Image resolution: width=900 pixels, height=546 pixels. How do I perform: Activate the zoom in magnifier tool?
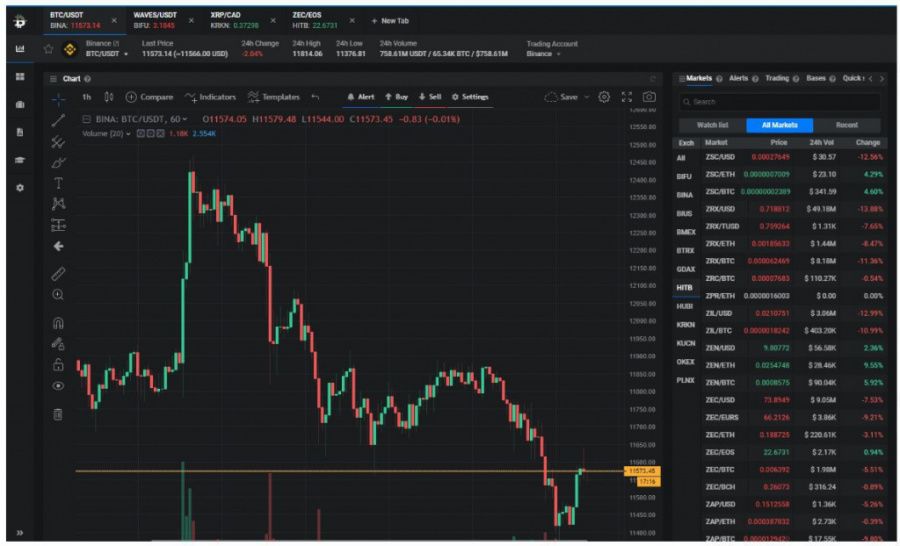pos(59,295)
